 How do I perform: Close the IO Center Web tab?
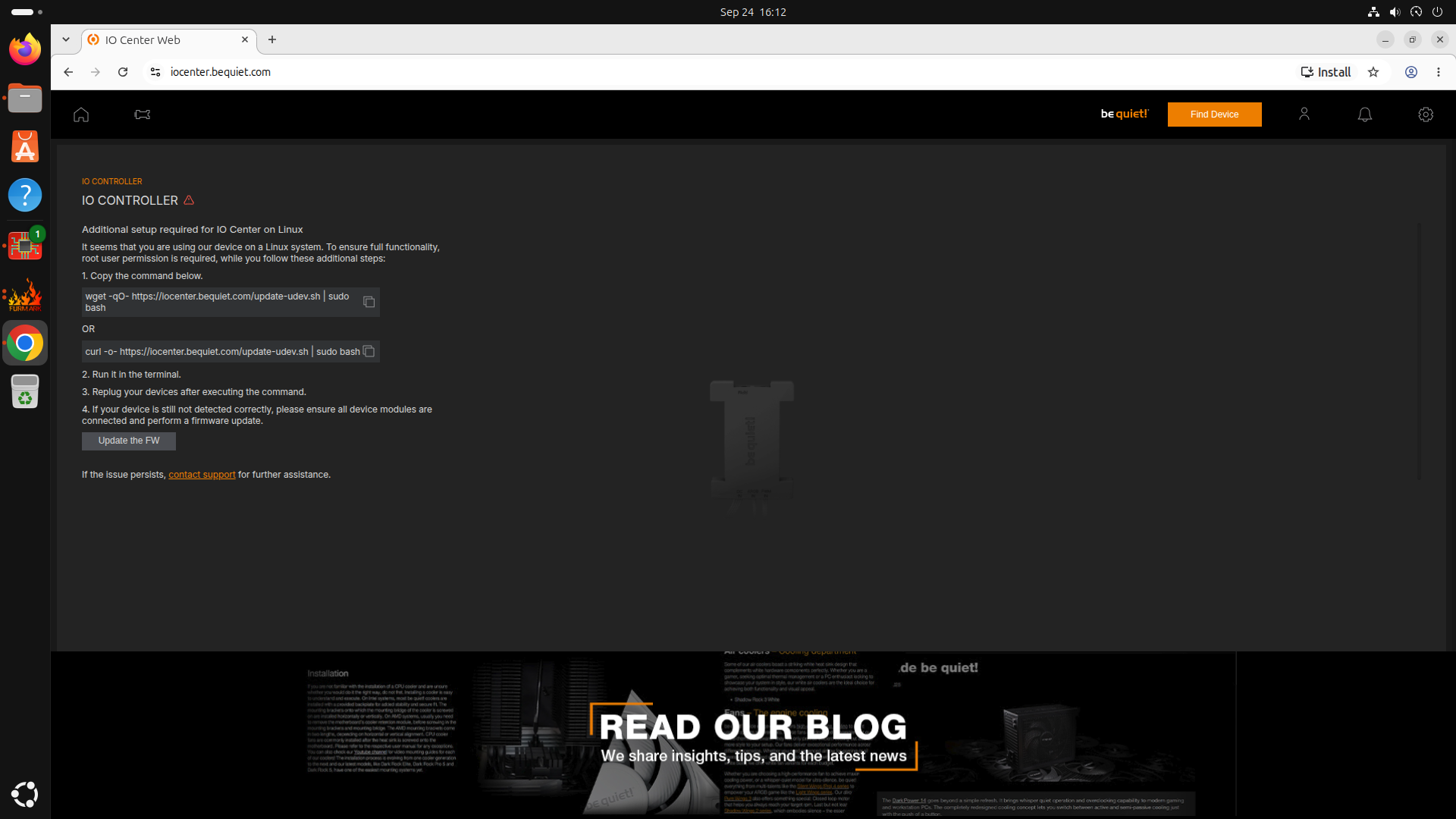click(245, 39)
